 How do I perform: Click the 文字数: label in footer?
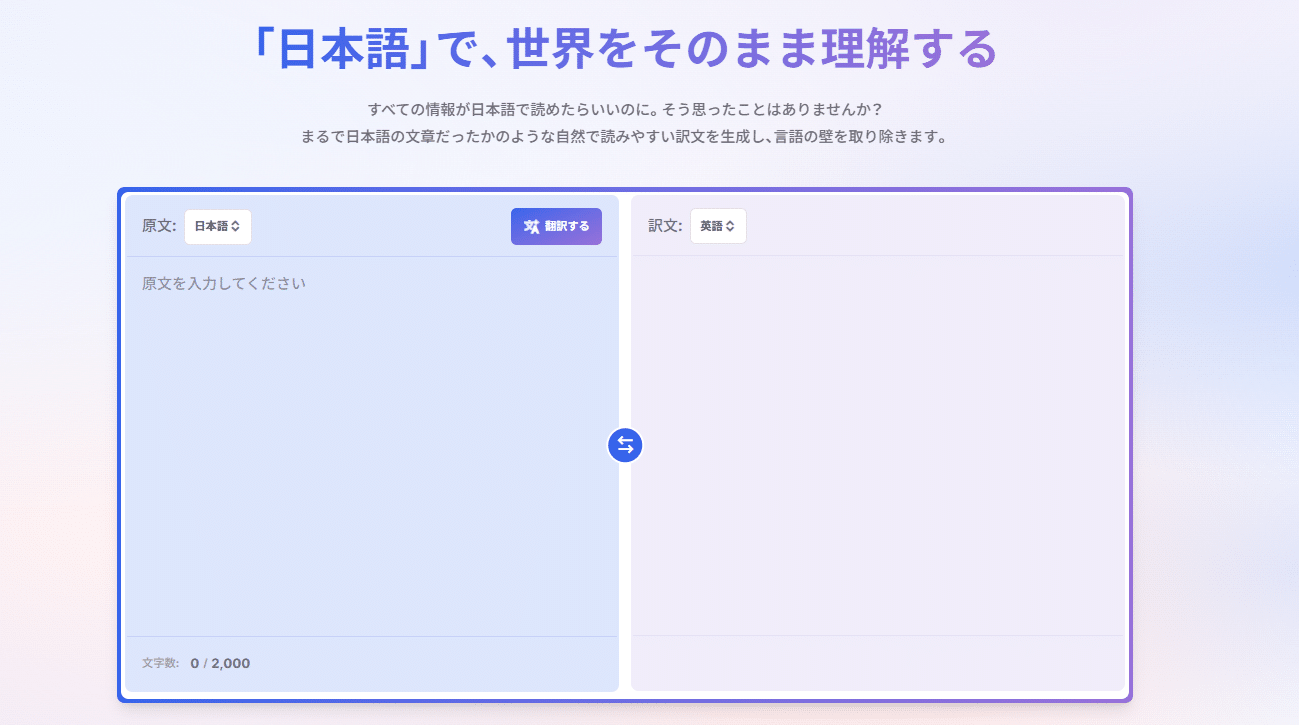pos(160,663)
